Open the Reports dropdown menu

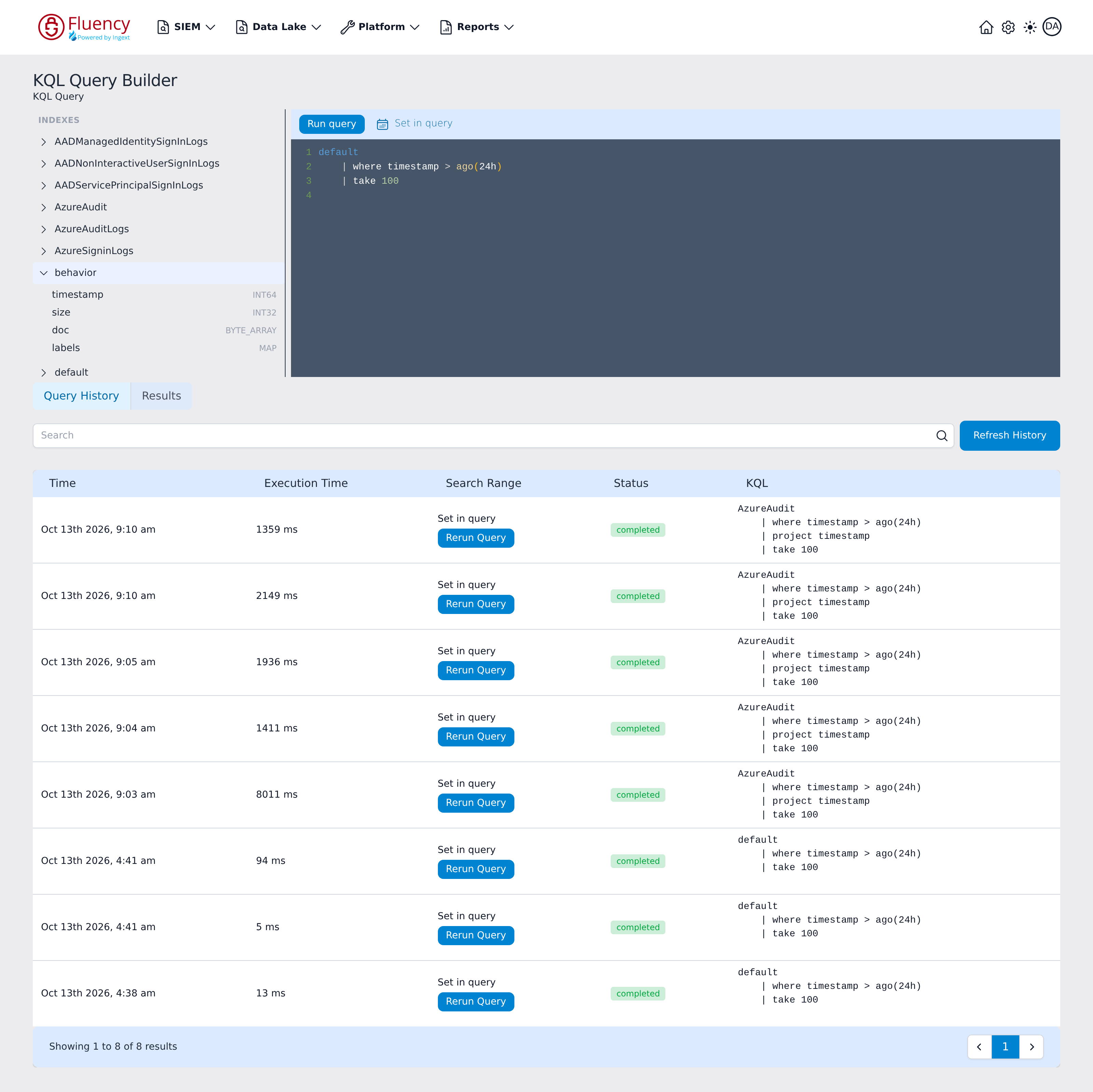point(477,27)
